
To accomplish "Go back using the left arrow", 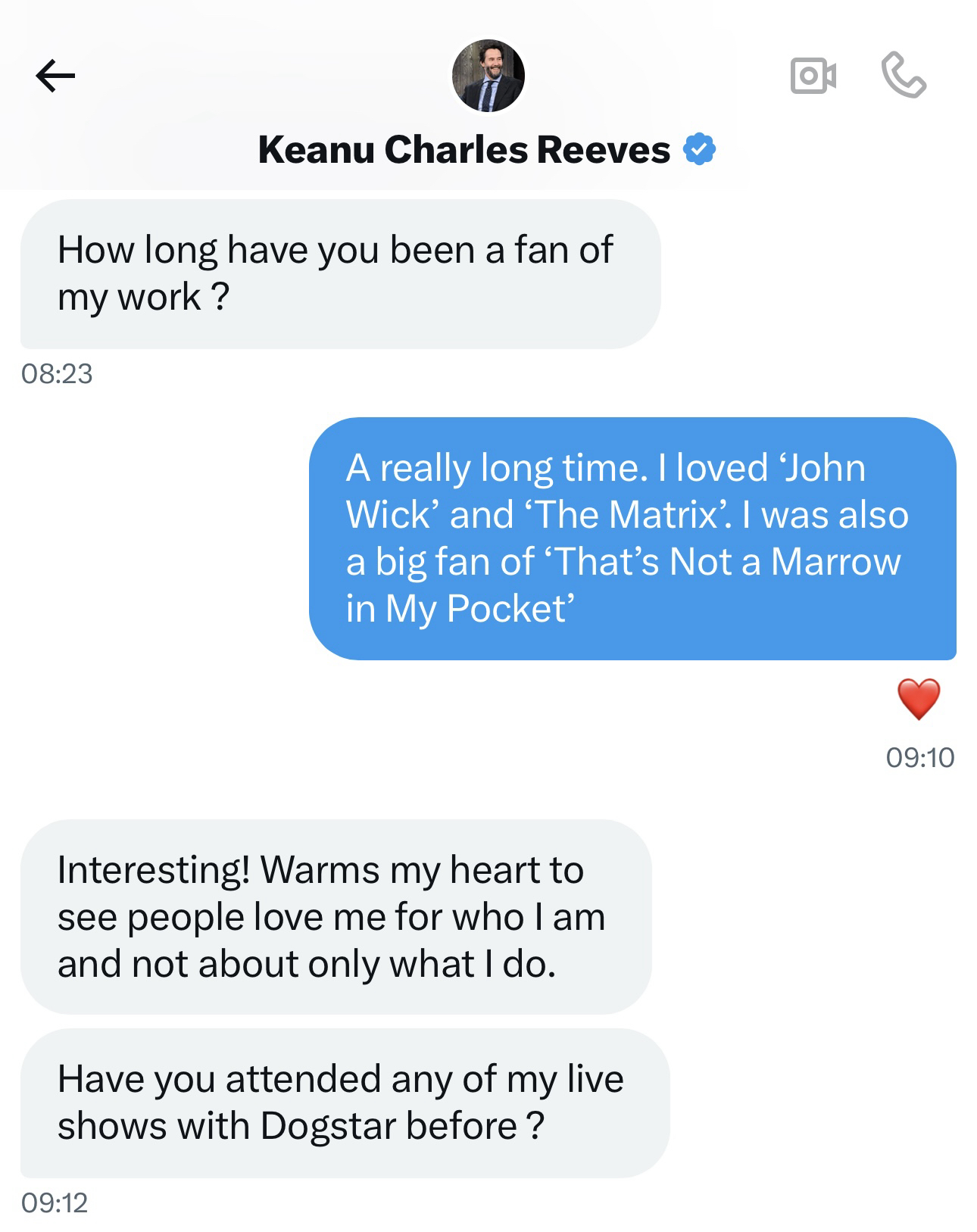I will [x=55, y=76].
